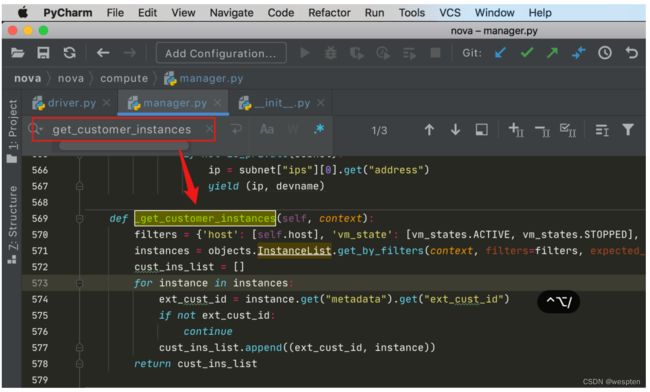Viewport: 650px width, 392px height.
Task: Open the Window menu
Action: (x=495, y=13)
